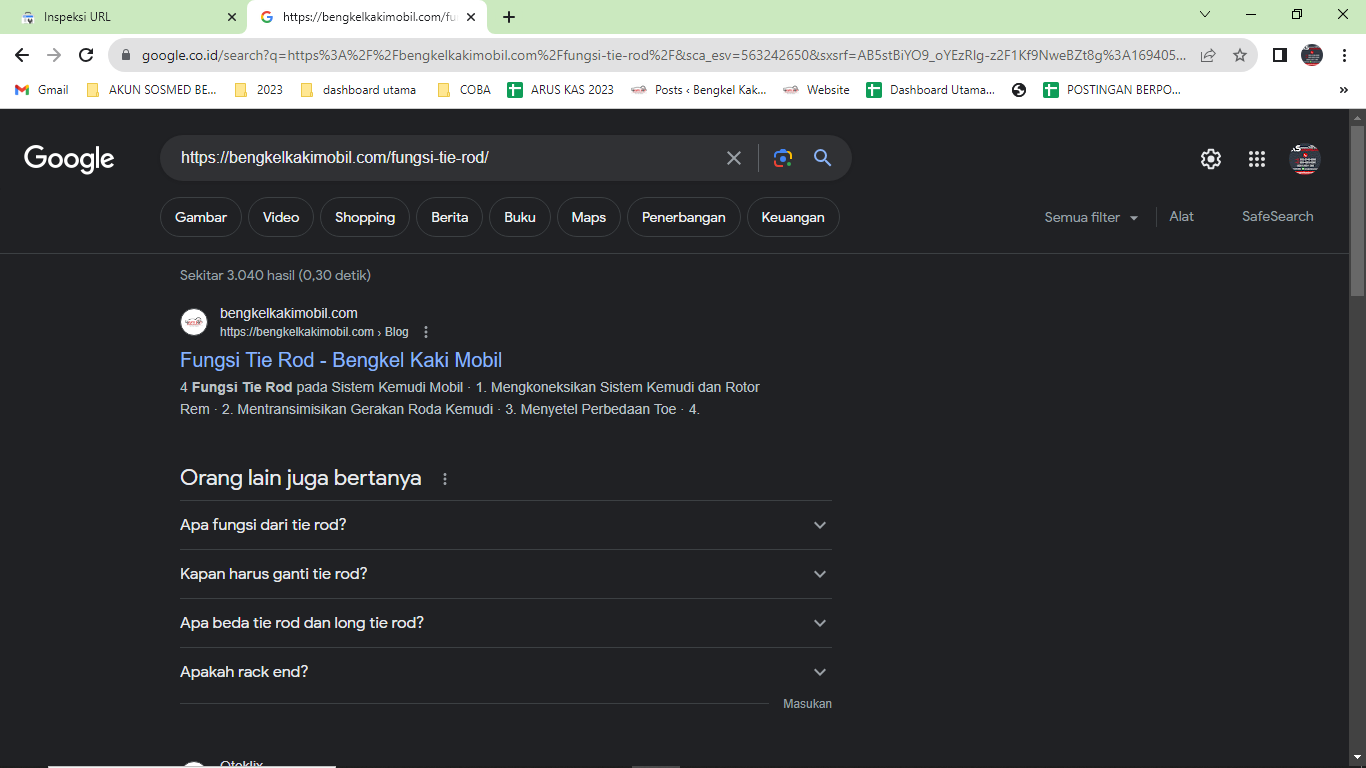Click the Alat tools button
Image resolution: width=1366 pixels, height=768 pixels.
pos(1182,217)
